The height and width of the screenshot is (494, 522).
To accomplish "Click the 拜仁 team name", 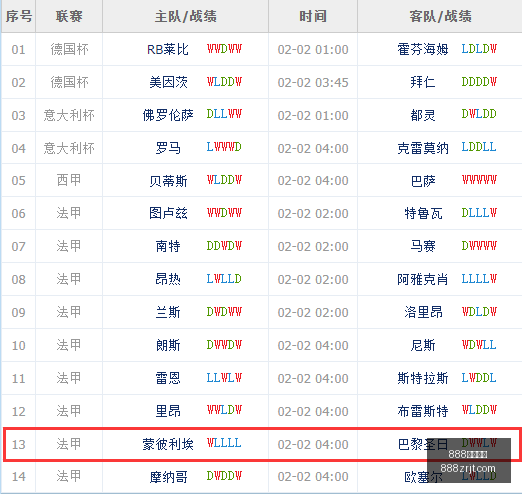I will pos(423,82).
